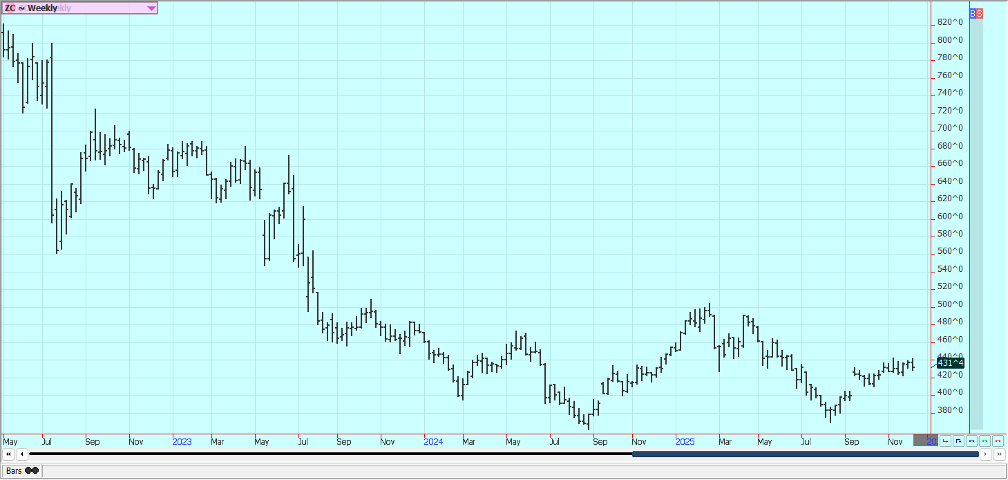Toggle the rightmost red dash bar-spacing icon

tap(997, 440)
